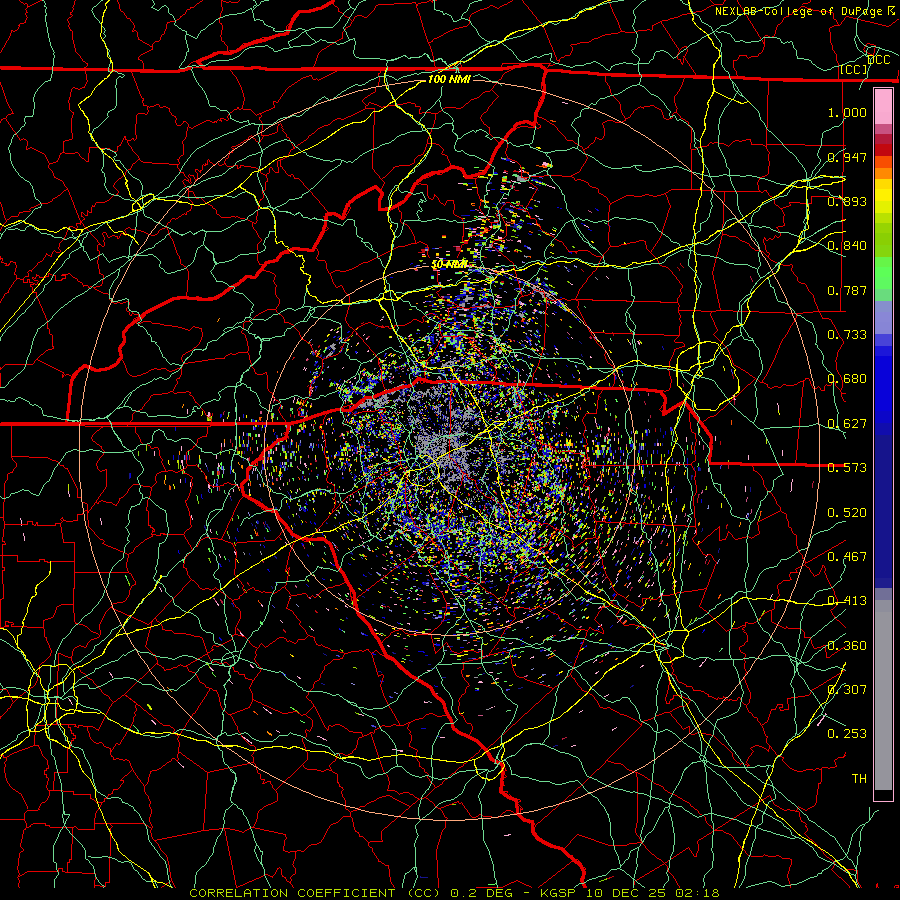Click the 0.733 legend value
Viewport: 900px width, 900px height.
pyautogui.click(x=847, y=335)
